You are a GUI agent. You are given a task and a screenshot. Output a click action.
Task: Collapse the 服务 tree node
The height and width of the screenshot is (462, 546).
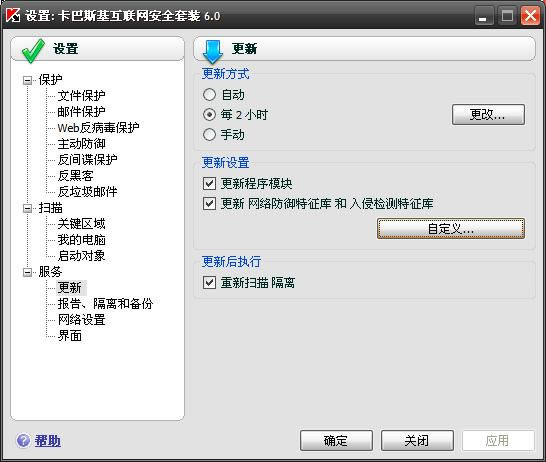tap(27, 272)
